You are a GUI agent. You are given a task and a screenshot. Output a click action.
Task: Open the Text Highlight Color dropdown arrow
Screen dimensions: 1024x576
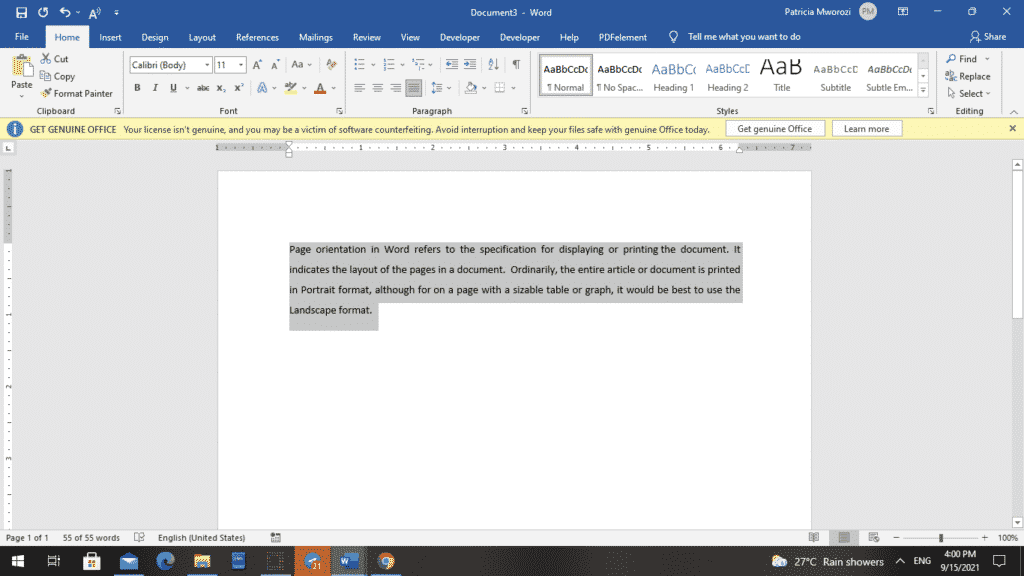click(304, 87)
